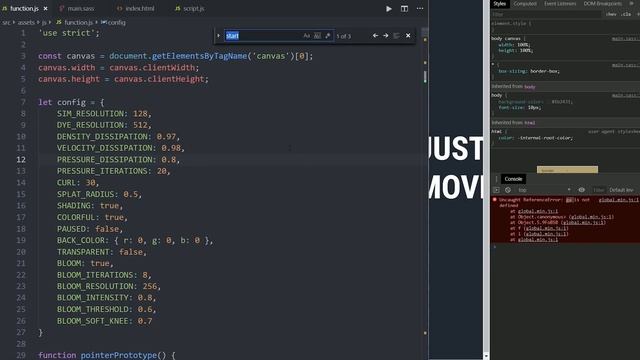640x360 pixels.
Task: Open the DevTools DOM Breakpoints tab
Action: [602, 4]
